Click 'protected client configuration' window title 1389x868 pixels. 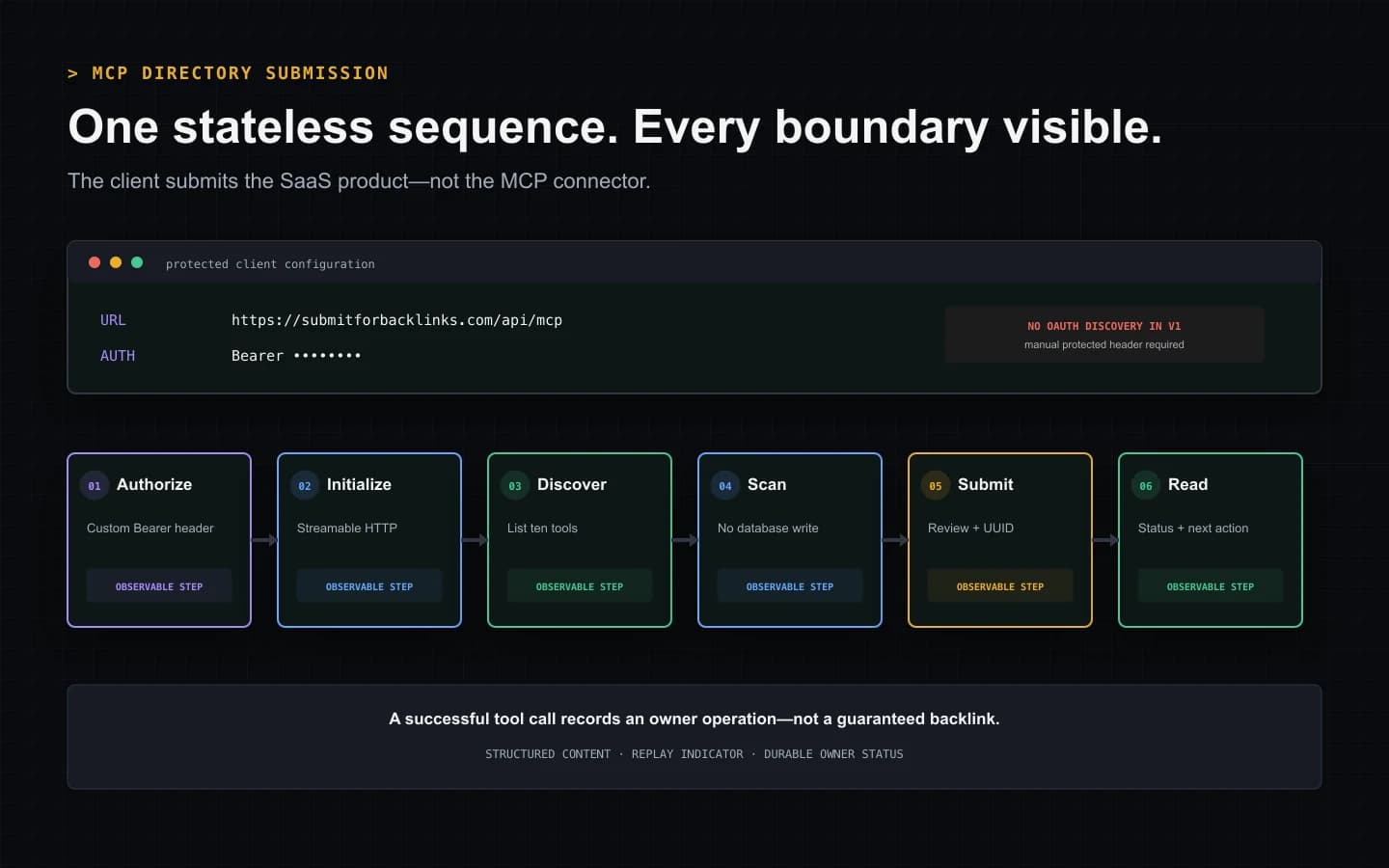[270, 263]
